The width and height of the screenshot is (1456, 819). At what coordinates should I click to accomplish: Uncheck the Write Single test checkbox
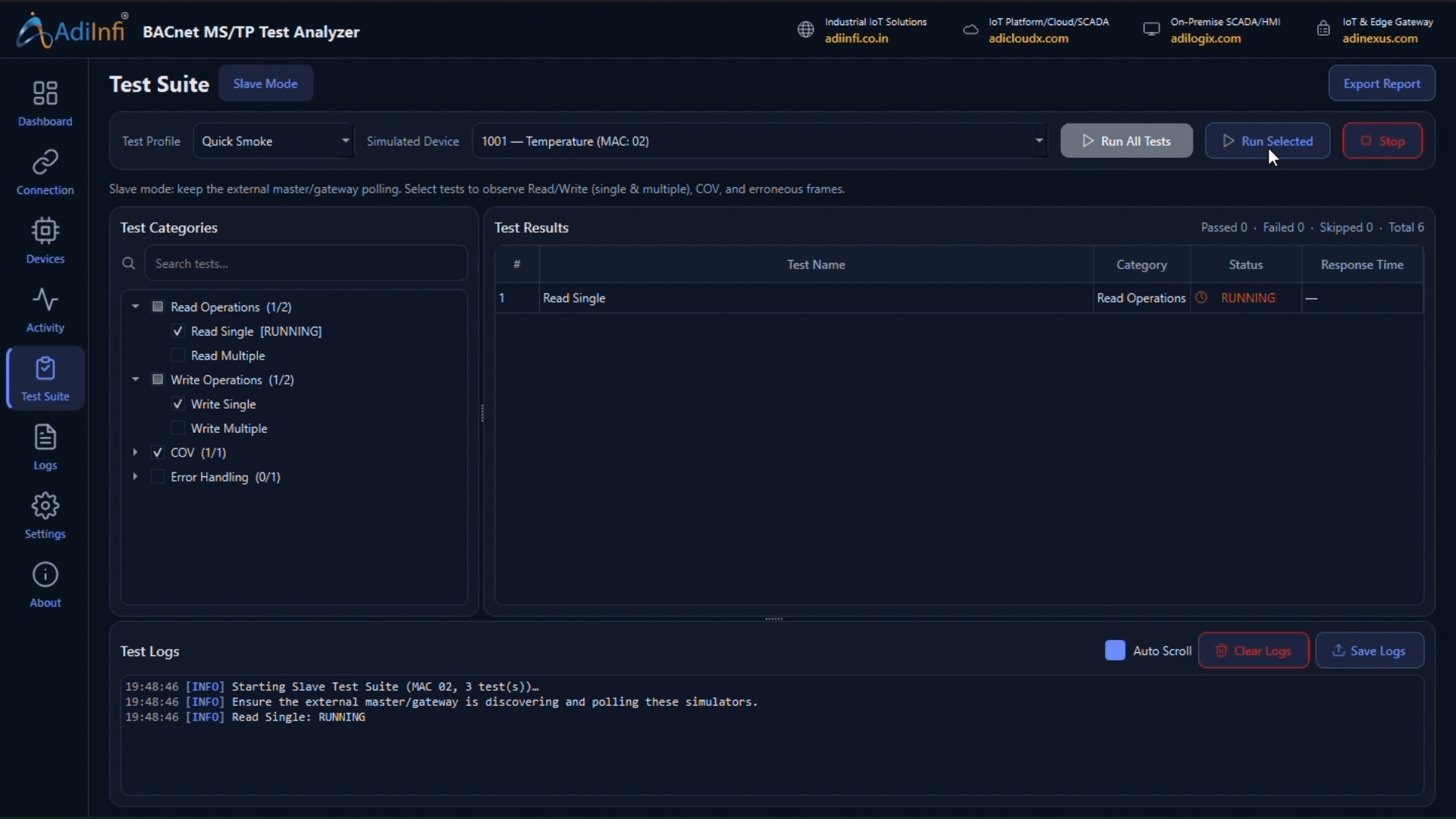point(177,404)
